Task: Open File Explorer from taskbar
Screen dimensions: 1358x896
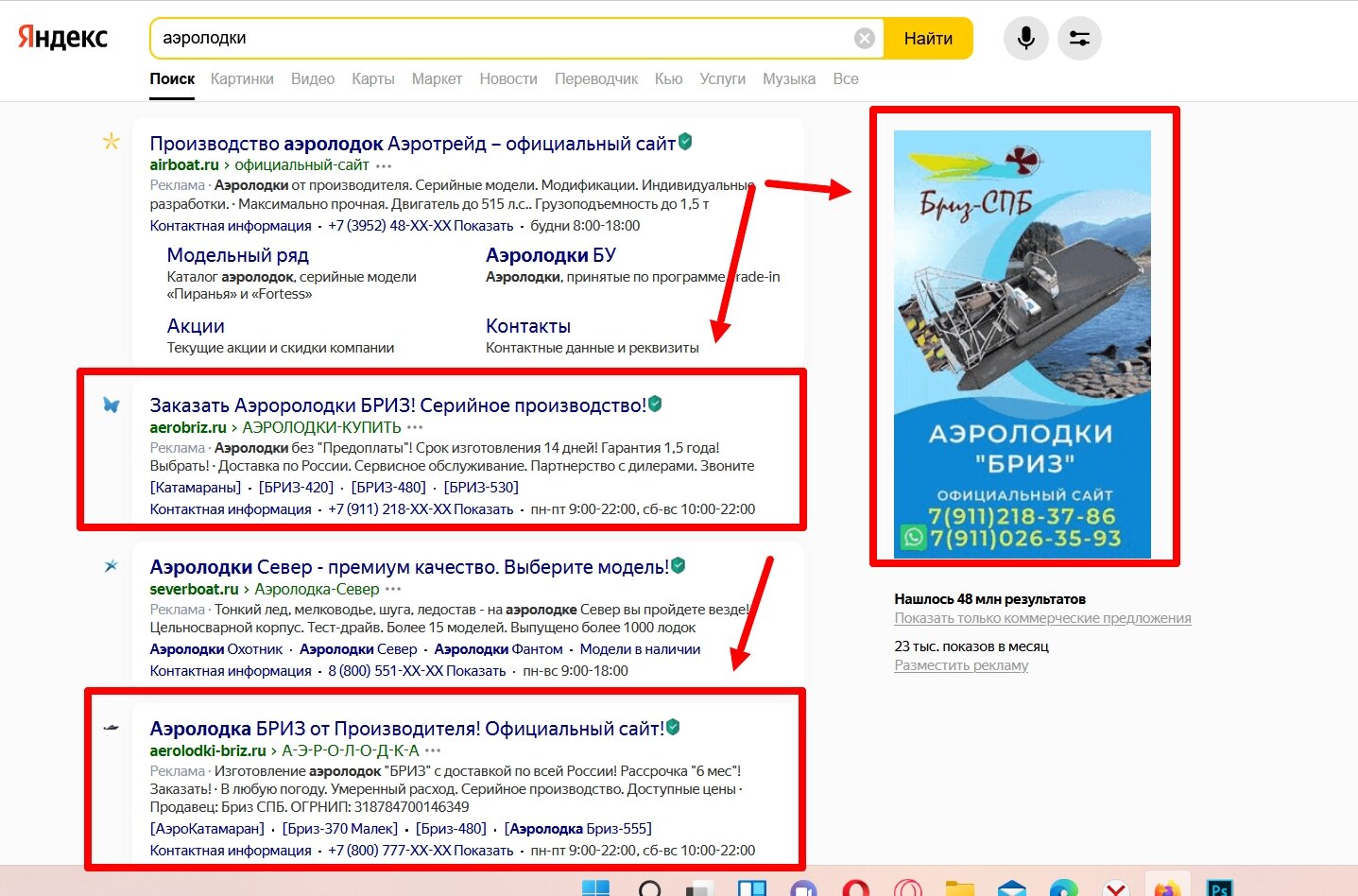Action: [959, 888]
